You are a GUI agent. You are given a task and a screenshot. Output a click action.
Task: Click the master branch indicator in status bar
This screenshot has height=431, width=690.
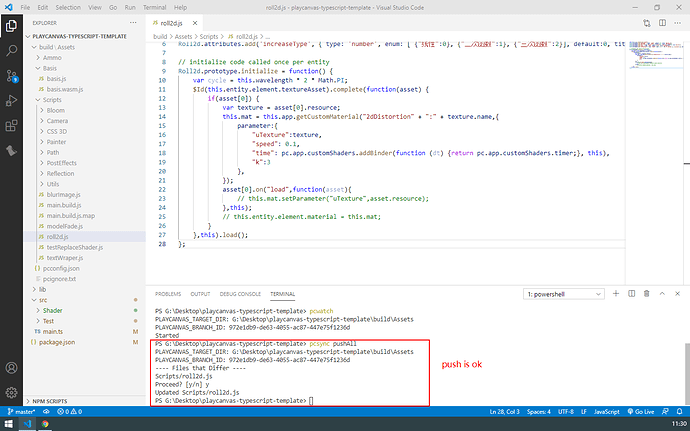click(x=21, y=412)
